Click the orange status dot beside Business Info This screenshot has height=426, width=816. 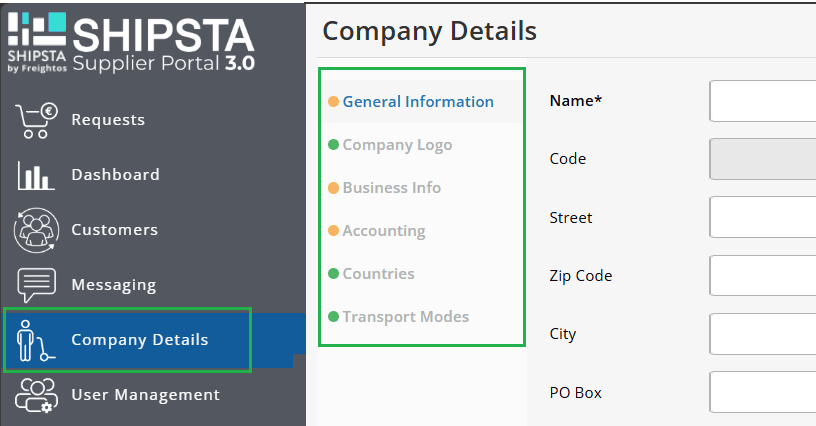(334, 188)
